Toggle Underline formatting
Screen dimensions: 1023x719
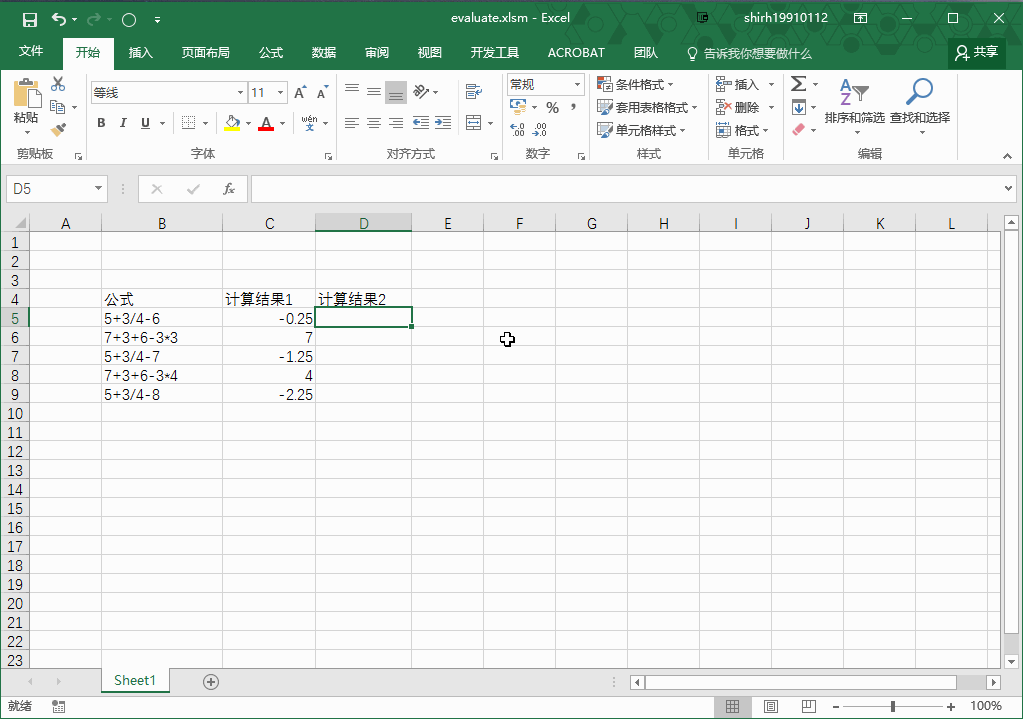(x=145, y=123)
